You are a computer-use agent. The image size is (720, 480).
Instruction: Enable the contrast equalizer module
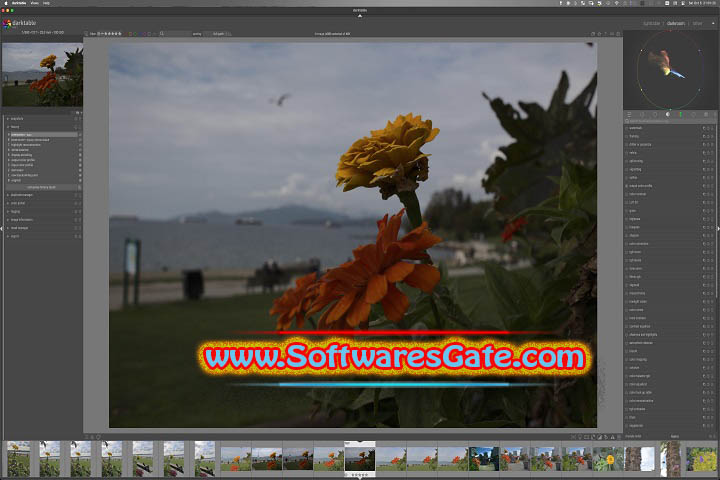pyautogui.click(x=626, y=327)
